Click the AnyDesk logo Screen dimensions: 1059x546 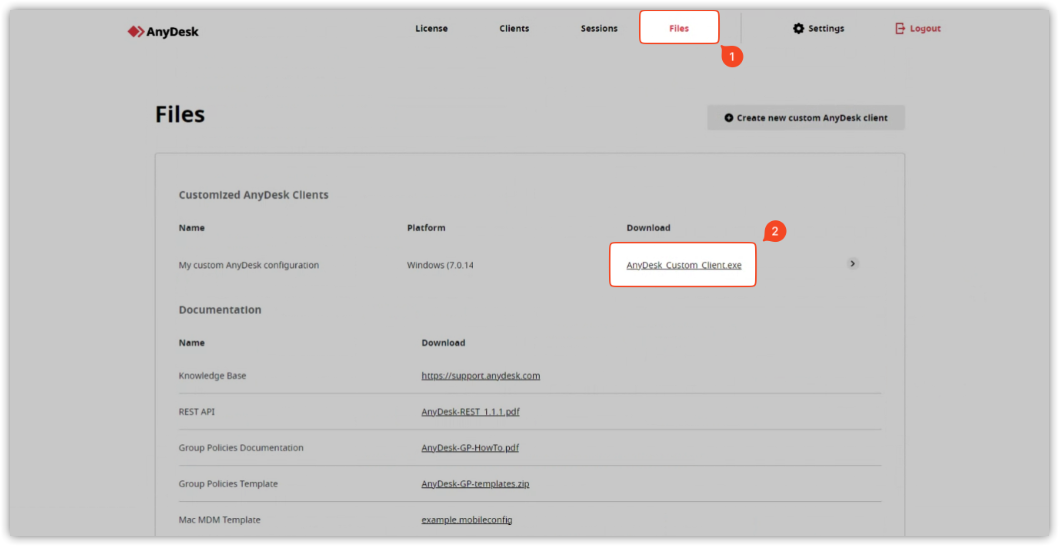(x=163, y=32)
